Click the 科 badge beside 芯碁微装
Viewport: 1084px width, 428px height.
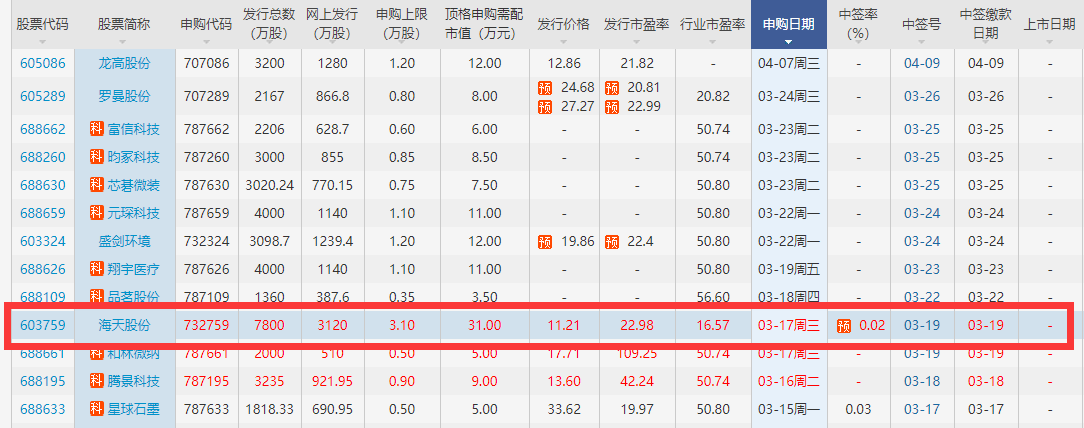click(96, 185)
